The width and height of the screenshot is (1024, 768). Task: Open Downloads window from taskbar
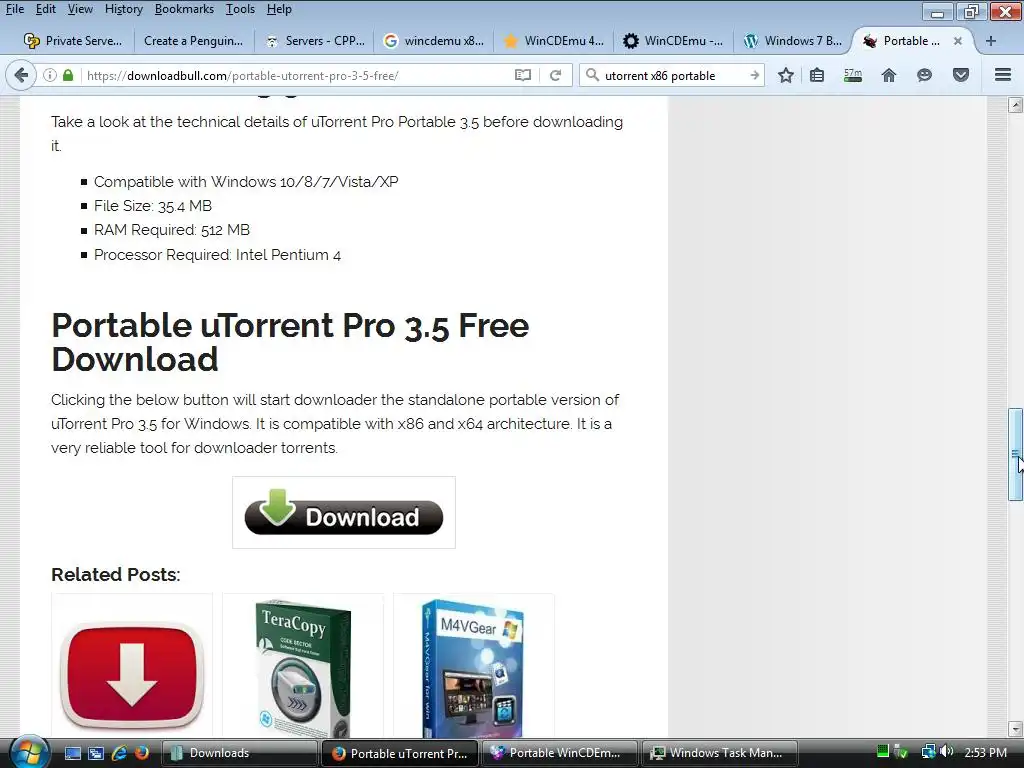point(239,753)
